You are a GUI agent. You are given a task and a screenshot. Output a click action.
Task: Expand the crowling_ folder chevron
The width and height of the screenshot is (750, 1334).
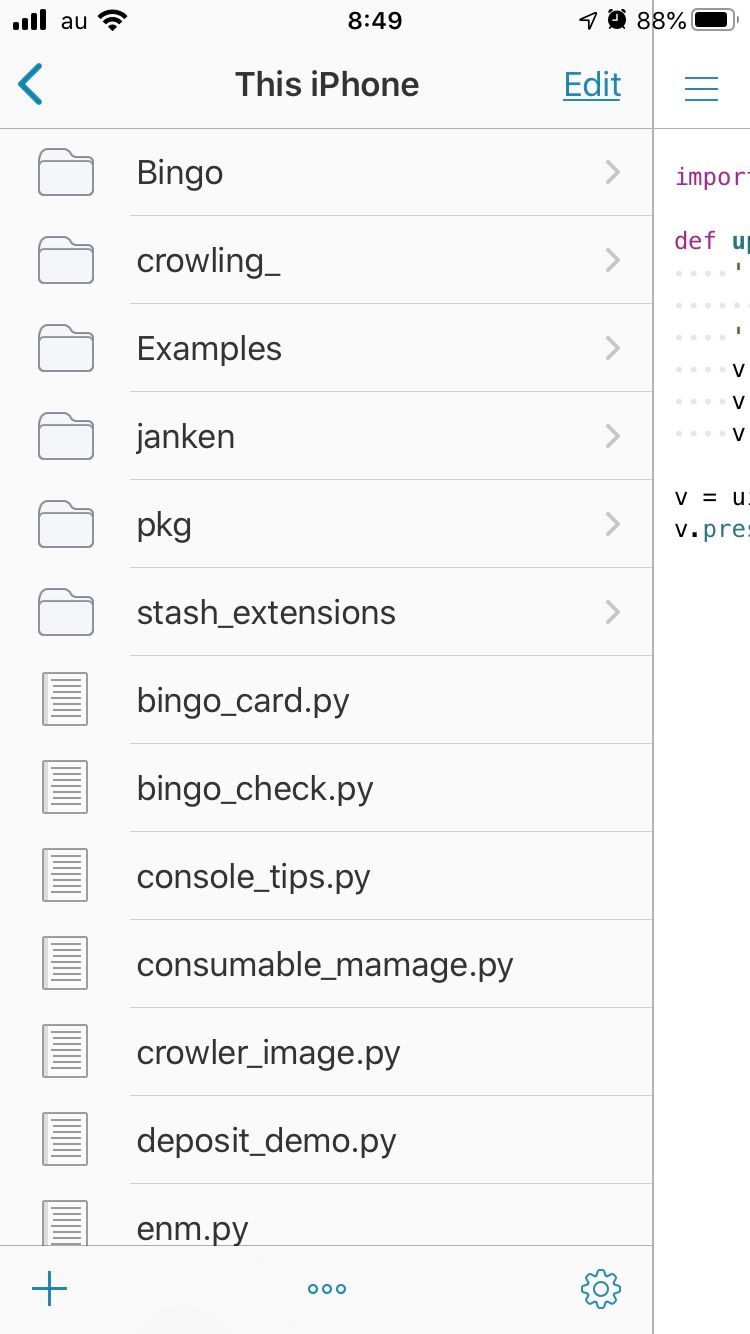point(613,261)
